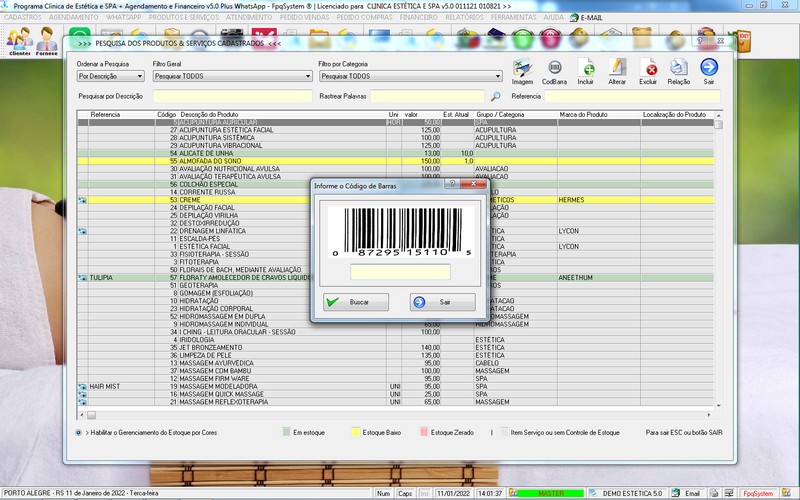The height and width of the screenshot is (500, 800).
Task: Open Filtro por Categoria dropdown
Action: tap(411, 76)
